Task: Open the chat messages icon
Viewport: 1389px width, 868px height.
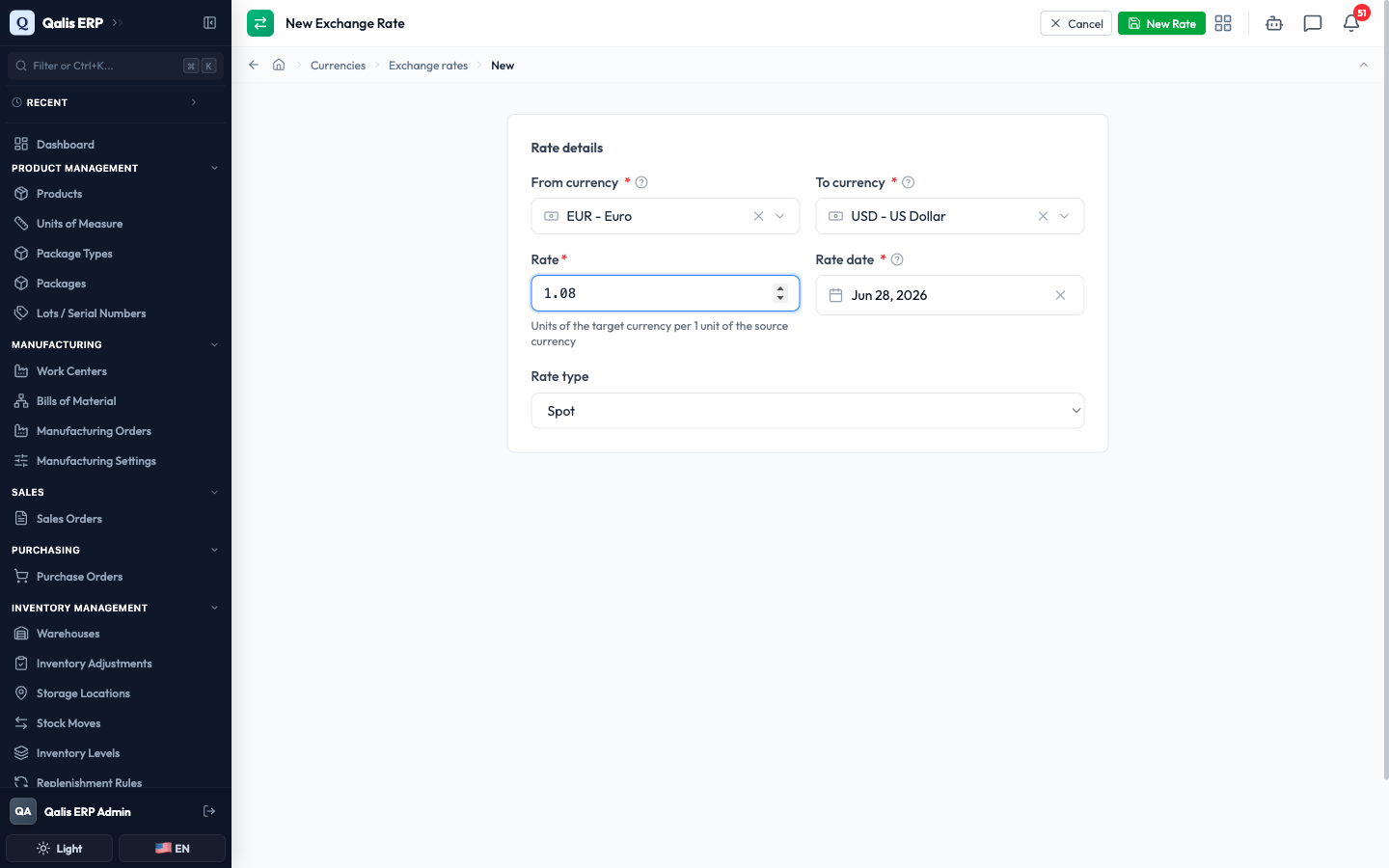Action: pos(1313,23)
